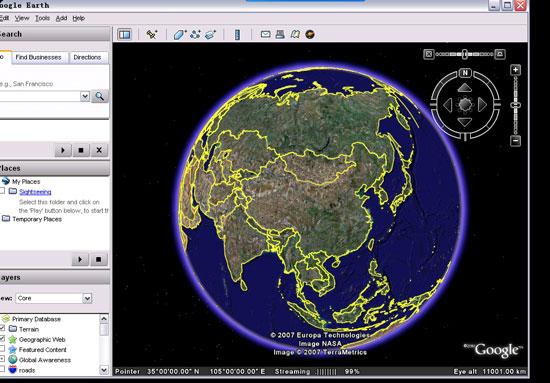Click the Print icon in the toolbar
The width and height of the screenshot is (550, 383).
coord(280,34)
